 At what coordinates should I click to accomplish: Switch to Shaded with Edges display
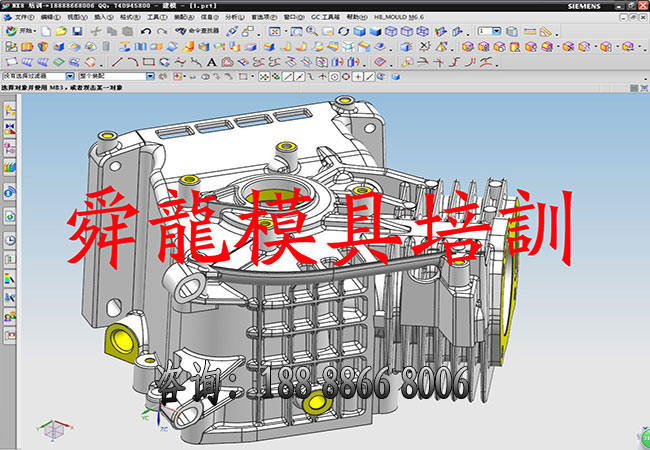(x=359, y=31)
